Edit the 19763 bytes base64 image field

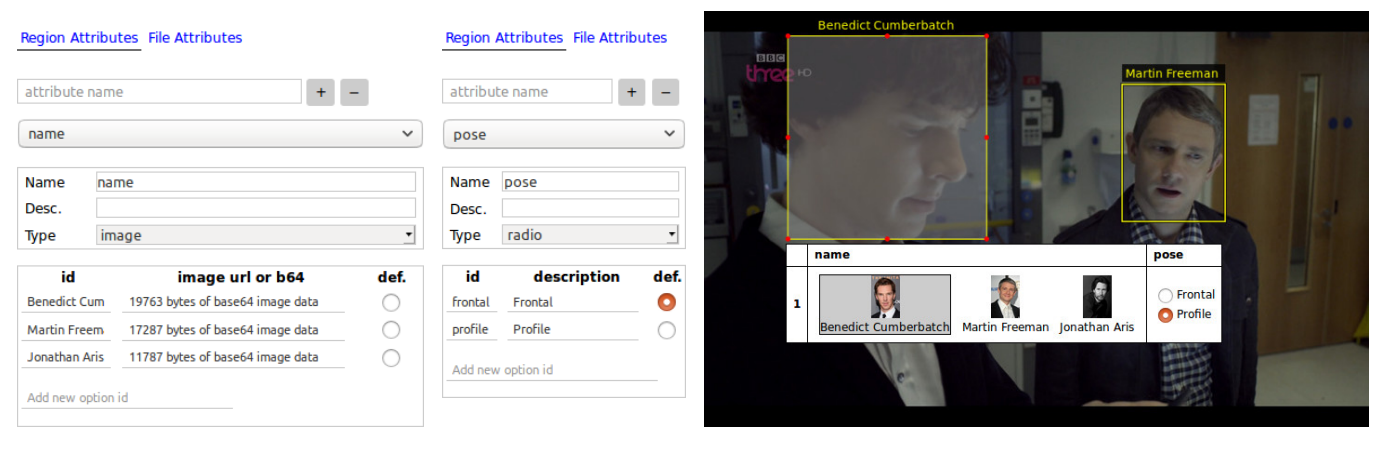[234, 302]
